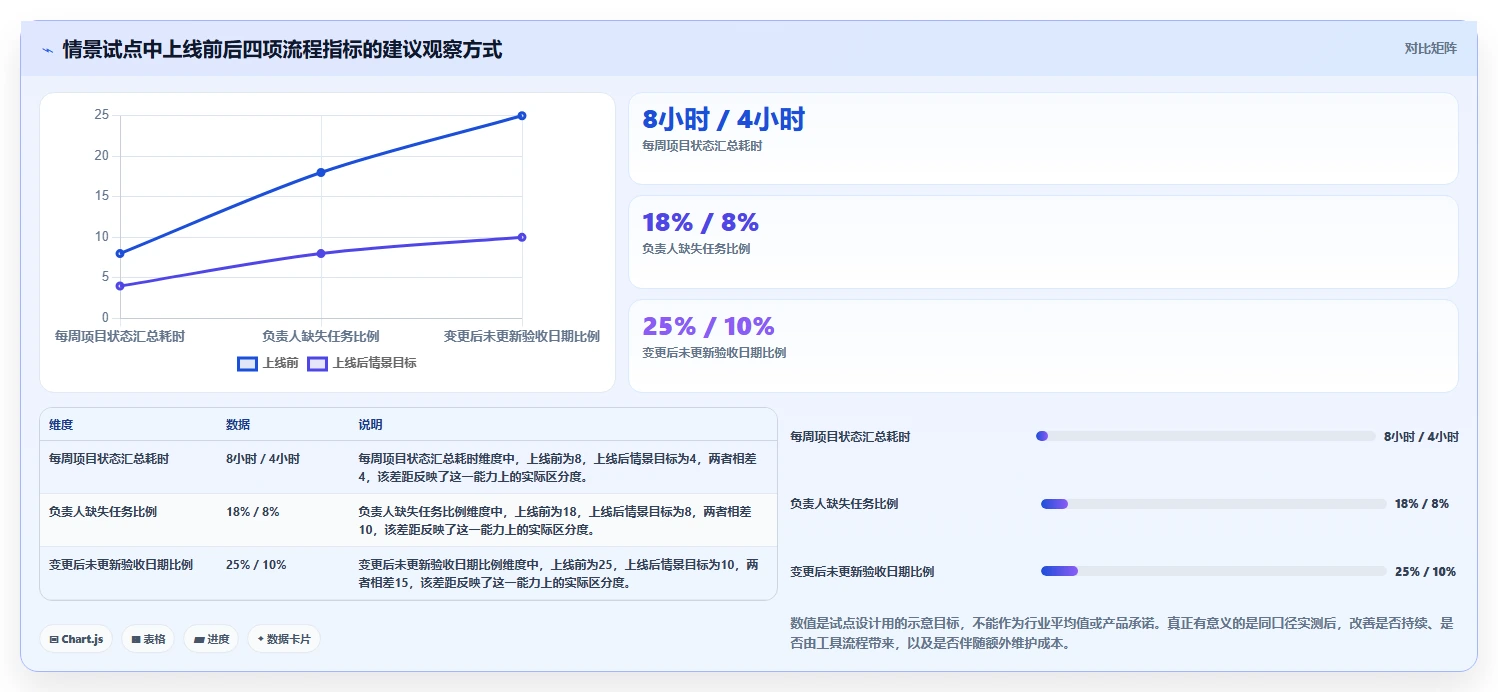Image resolution: width=1498 pixels, height=692 pixels.
Task: Click the footnote paragraph starting 数值是试点设计用
Action: point(1121,633)
